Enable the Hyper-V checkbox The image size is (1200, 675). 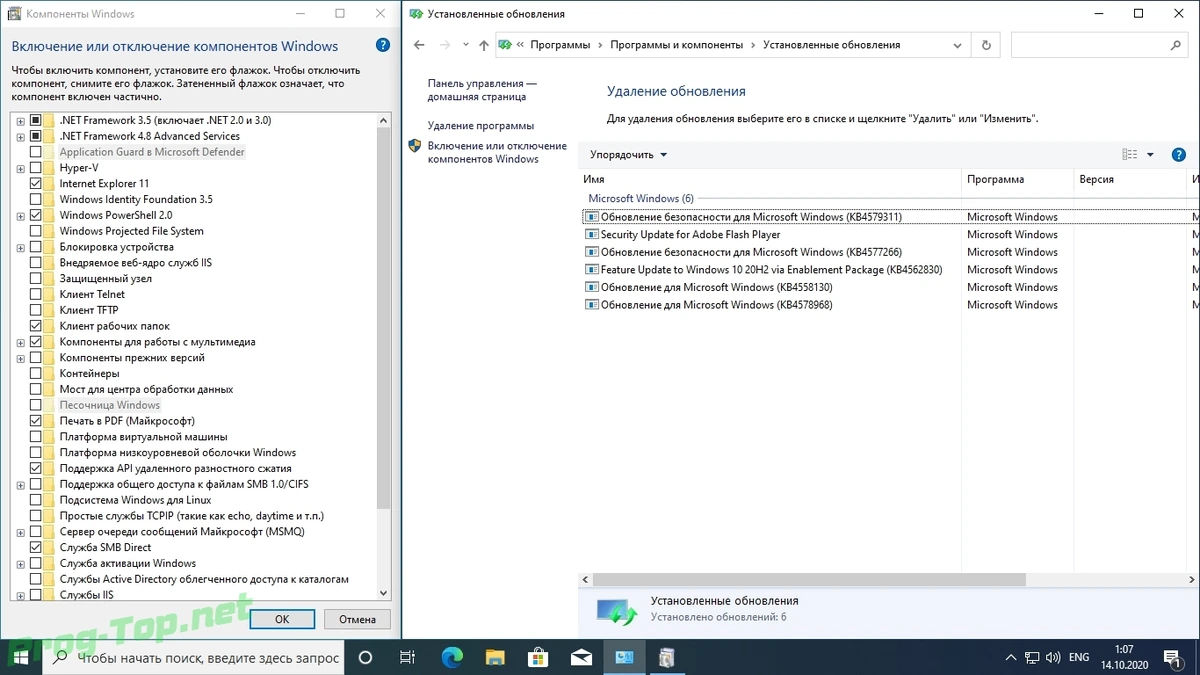[36, 168]
